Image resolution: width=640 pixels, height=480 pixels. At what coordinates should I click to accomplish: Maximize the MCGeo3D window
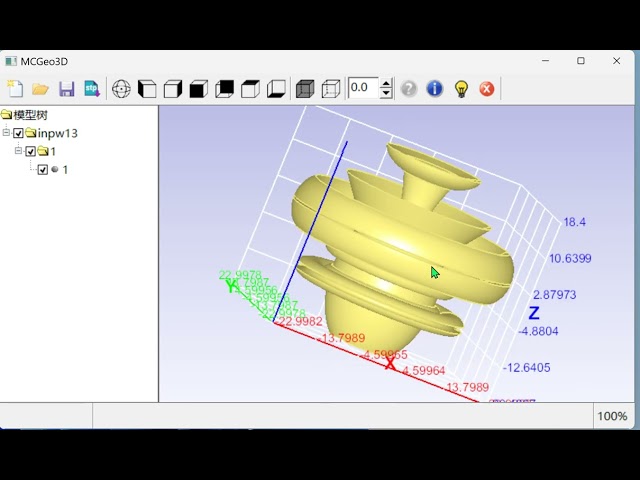pos(581,61)
